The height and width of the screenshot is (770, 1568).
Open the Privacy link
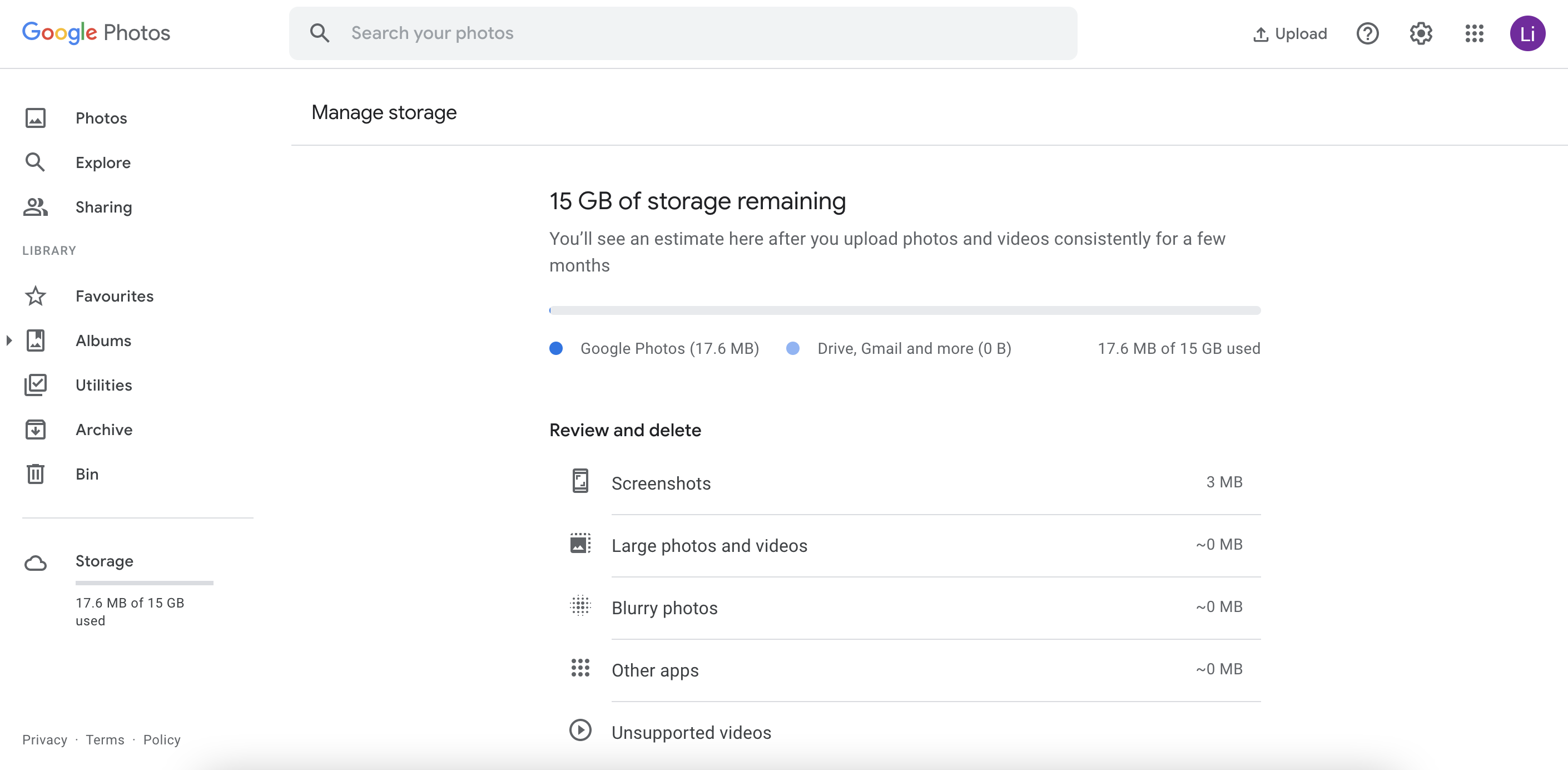[44, 739]
